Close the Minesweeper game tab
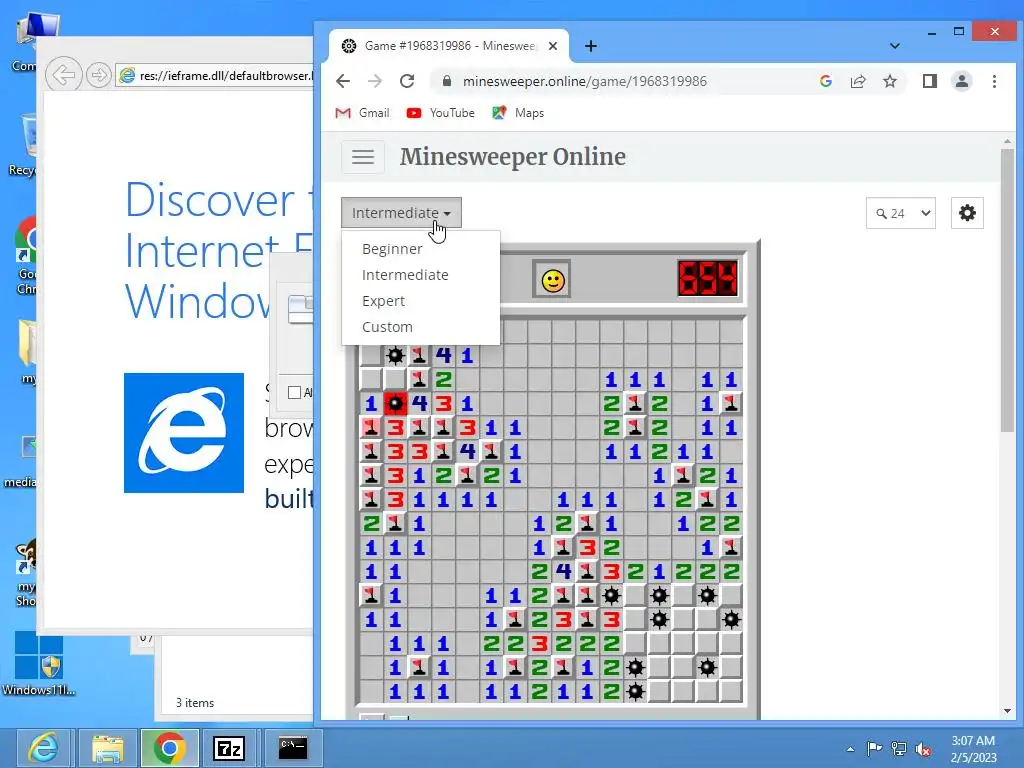This screenshot has height=768, width=1024. pos(552,46)
